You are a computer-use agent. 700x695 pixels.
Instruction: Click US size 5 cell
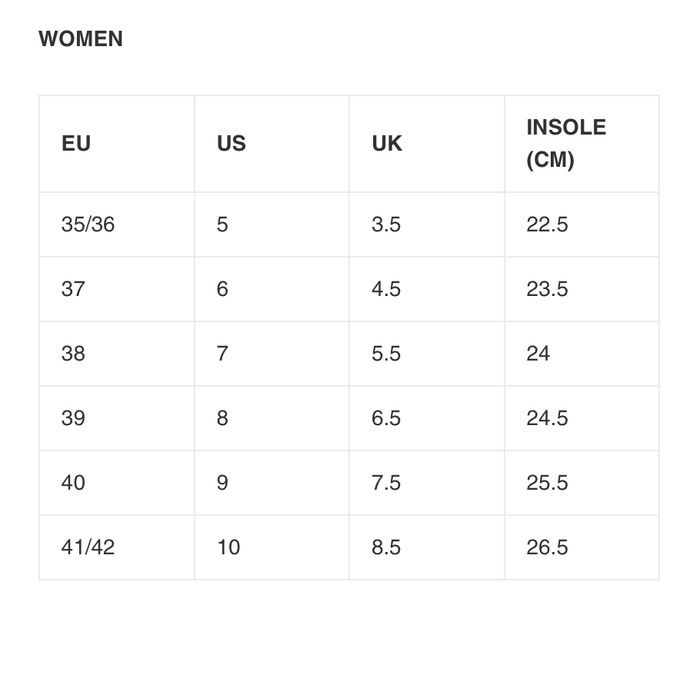tap(222, 224)
